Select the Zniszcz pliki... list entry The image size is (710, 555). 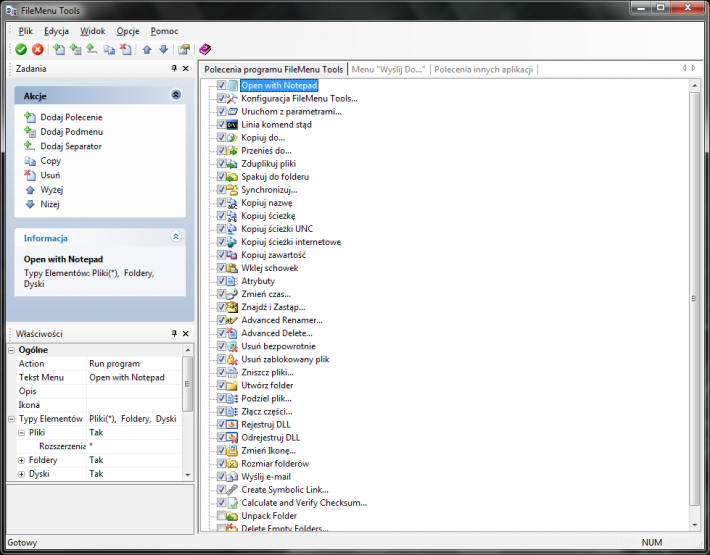coord(267,372)
